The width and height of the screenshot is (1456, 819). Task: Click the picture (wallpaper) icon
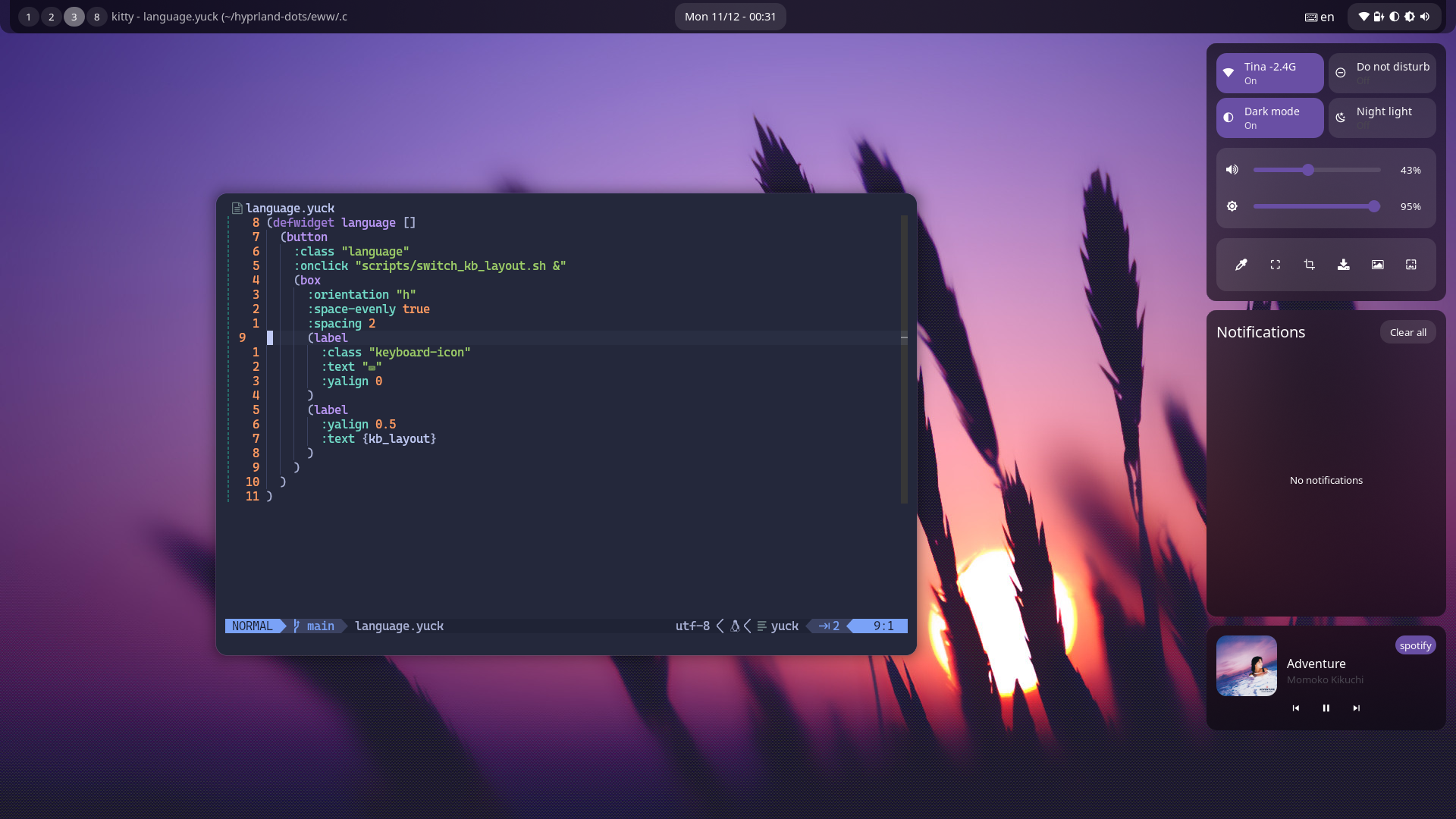pyautogui.click(x=1377, y=265)
